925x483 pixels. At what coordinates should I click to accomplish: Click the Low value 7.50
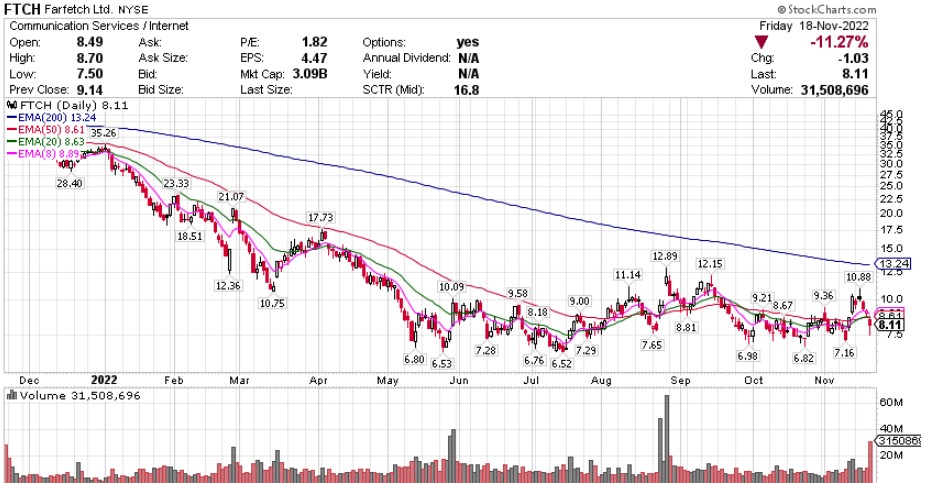89,74
